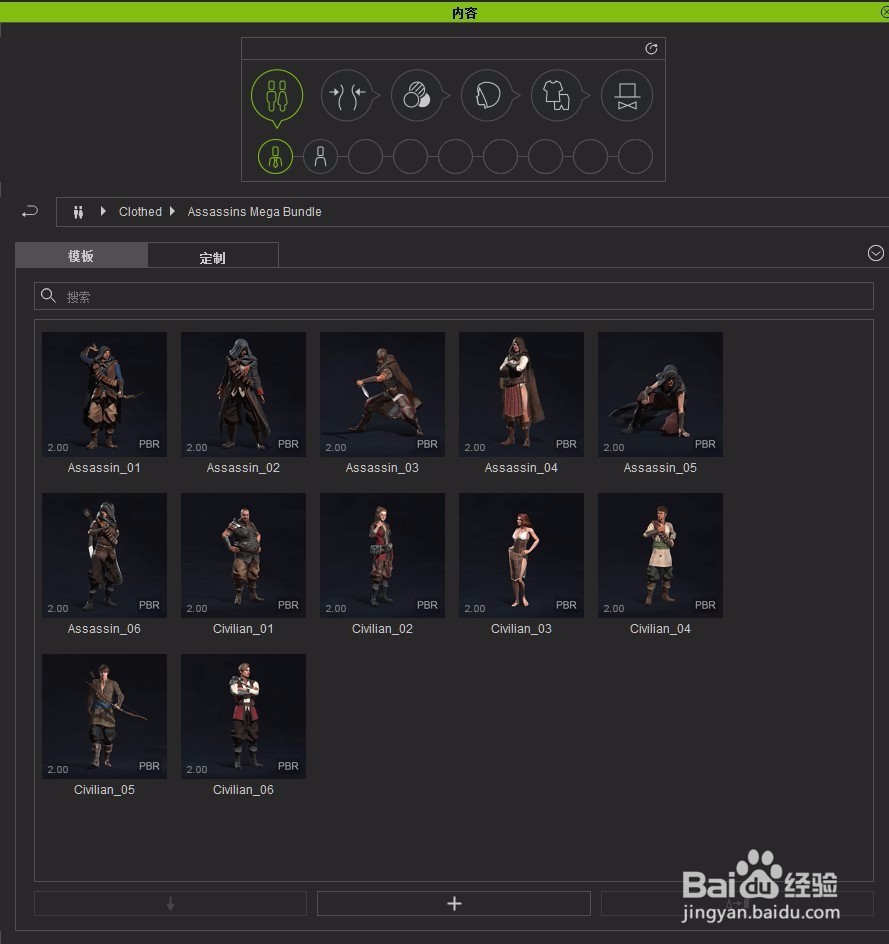Click the search magnifier icon
Screen dimensions: 889x944
click(48, 296)
